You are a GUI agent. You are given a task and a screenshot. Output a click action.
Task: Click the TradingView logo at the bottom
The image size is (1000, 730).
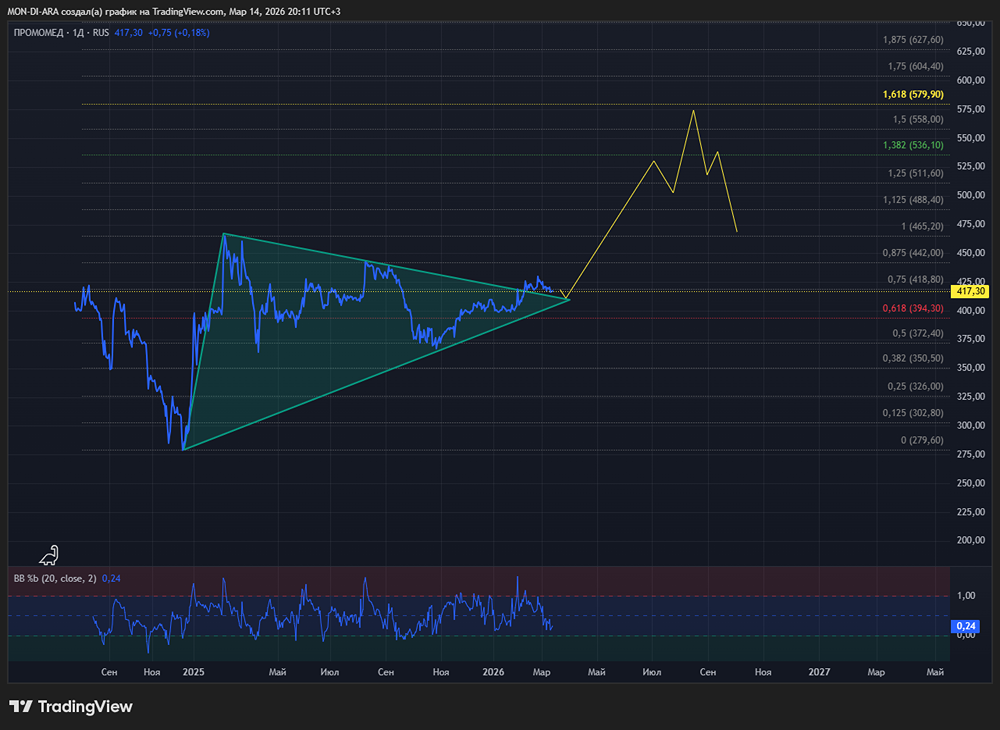[x=71, y=706]
